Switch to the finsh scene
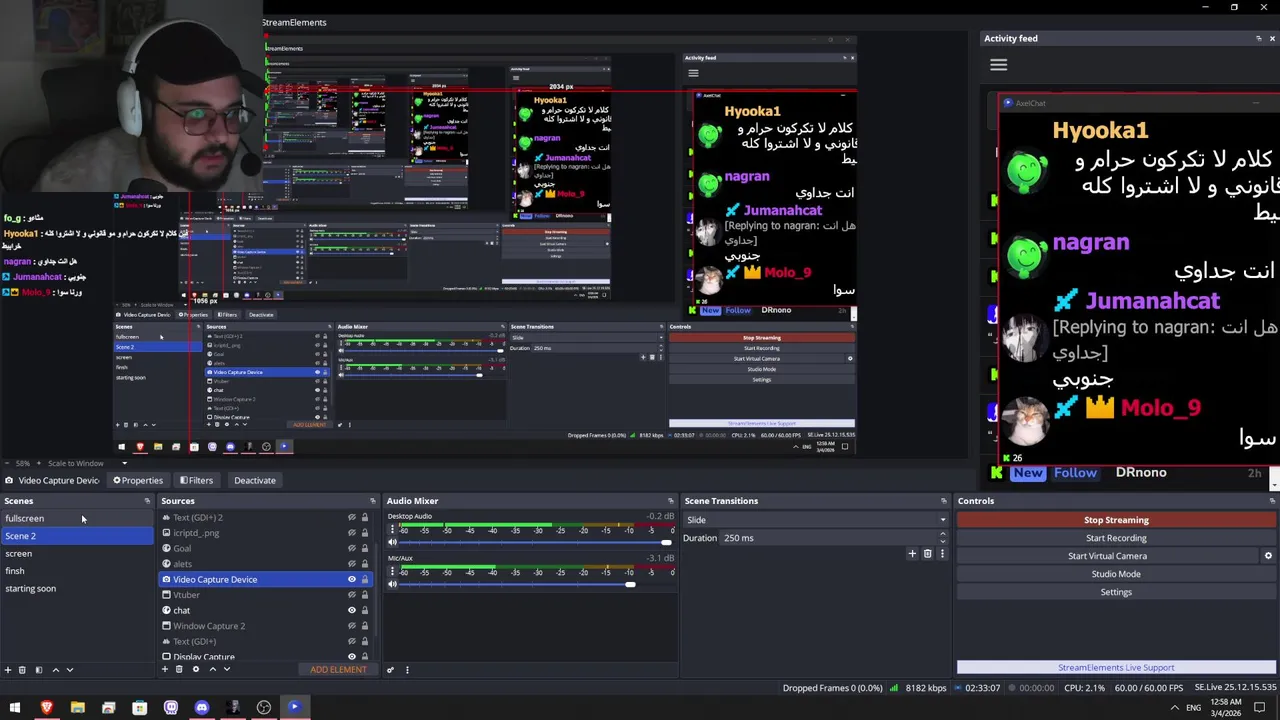This screenshot has width=1280, height=720. click(77, 571)
